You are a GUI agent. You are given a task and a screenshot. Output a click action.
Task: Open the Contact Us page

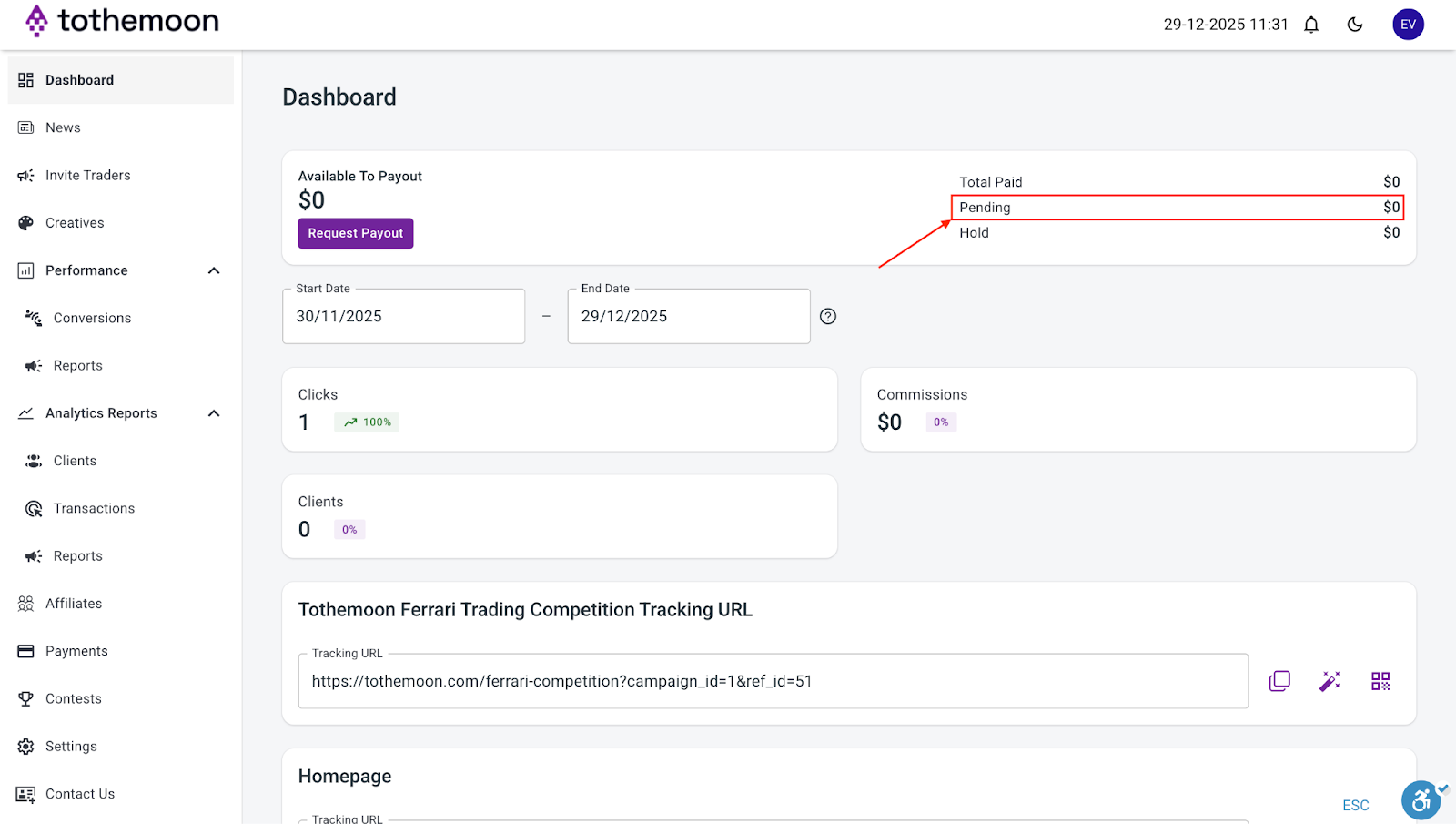[x=121, y=794]
